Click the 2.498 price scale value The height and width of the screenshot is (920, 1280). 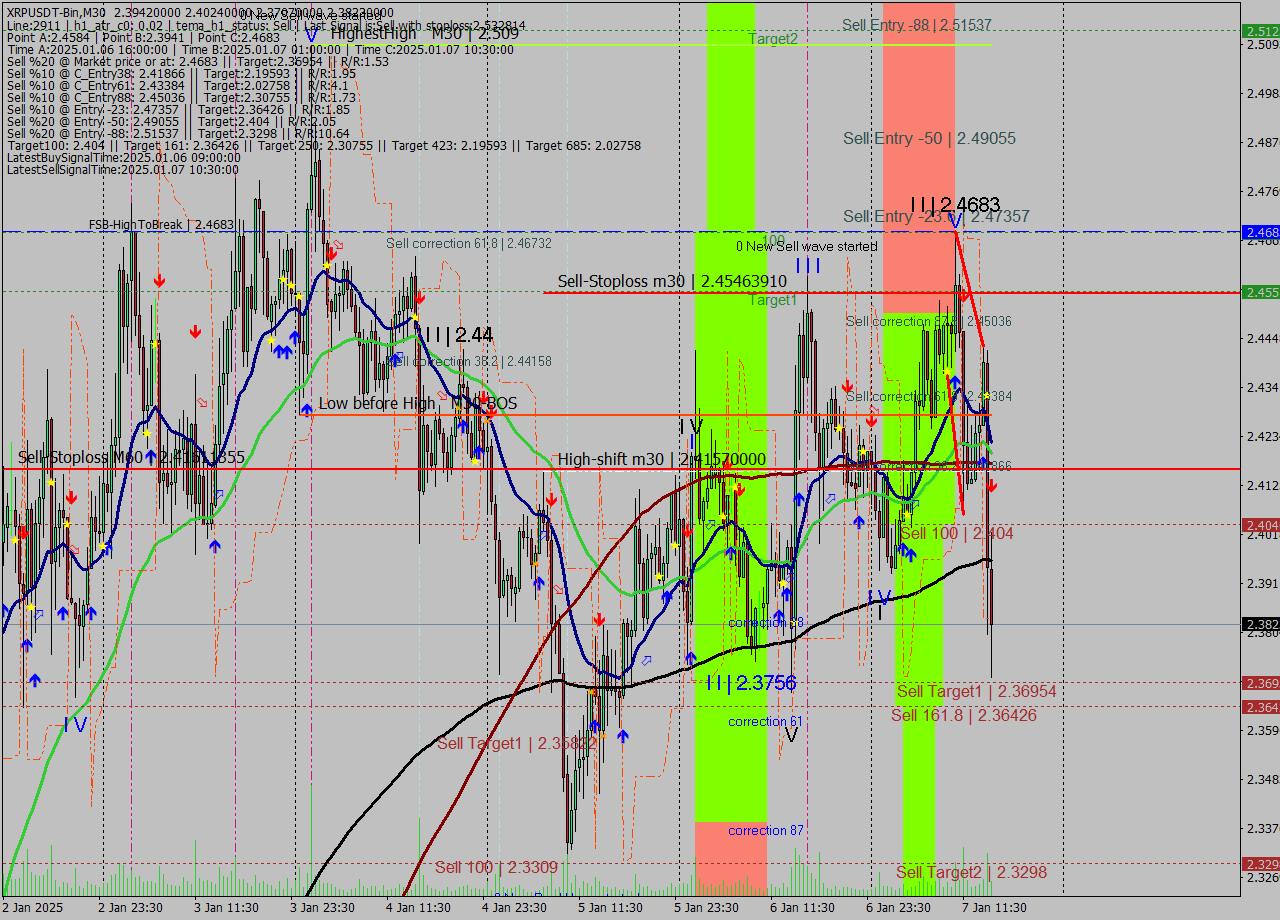(1263, 93)
